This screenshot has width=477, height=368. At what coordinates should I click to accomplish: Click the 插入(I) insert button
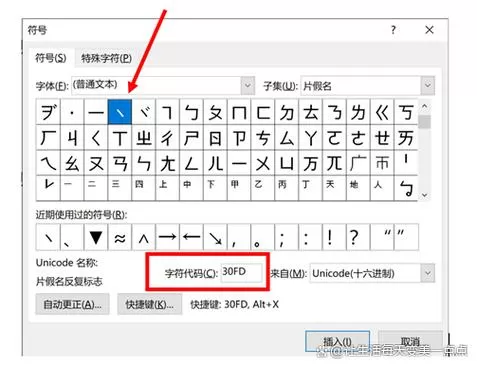pyautogui.click(x=337, y=341)
